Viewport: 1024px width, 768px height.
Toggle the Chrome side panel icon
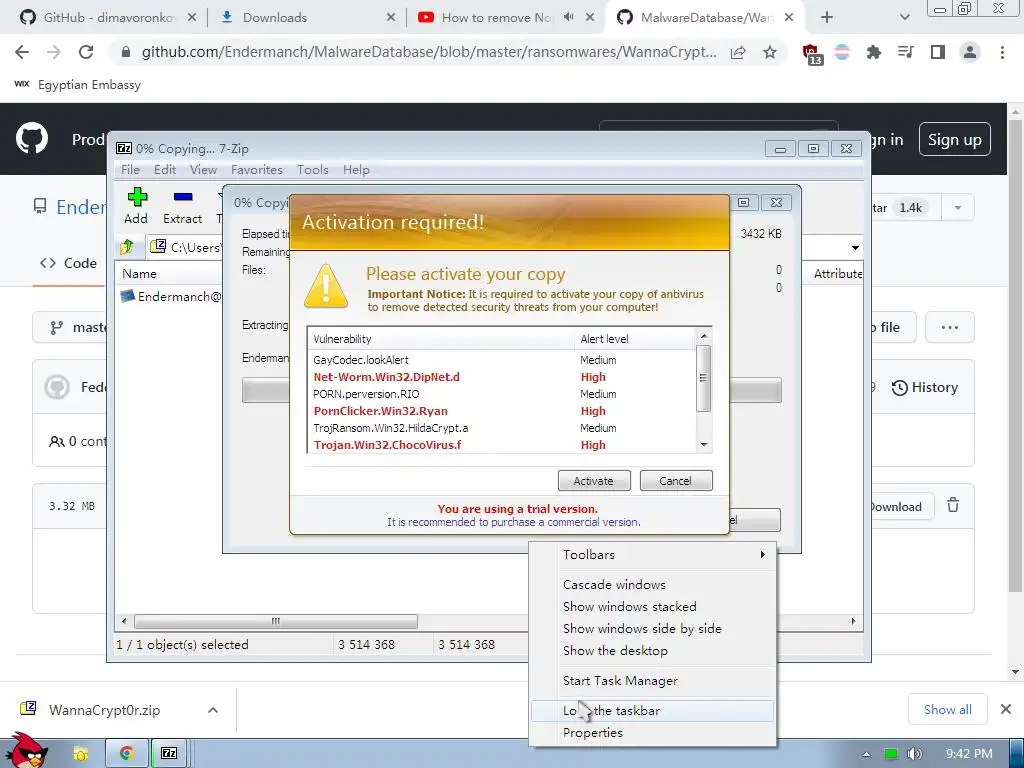[x=938, y=52]
